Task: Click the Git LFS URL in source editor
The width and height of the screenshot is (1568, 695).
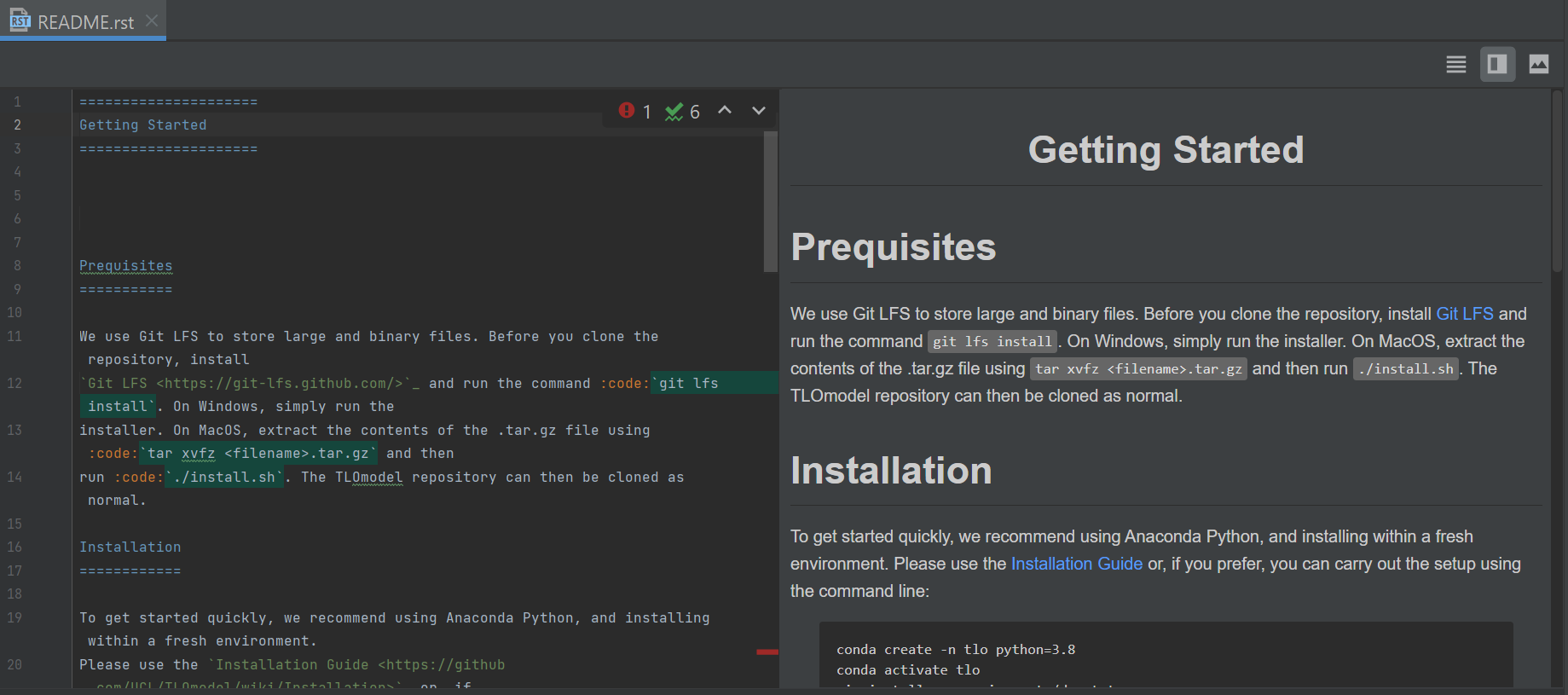Action: tap(281, 384)
